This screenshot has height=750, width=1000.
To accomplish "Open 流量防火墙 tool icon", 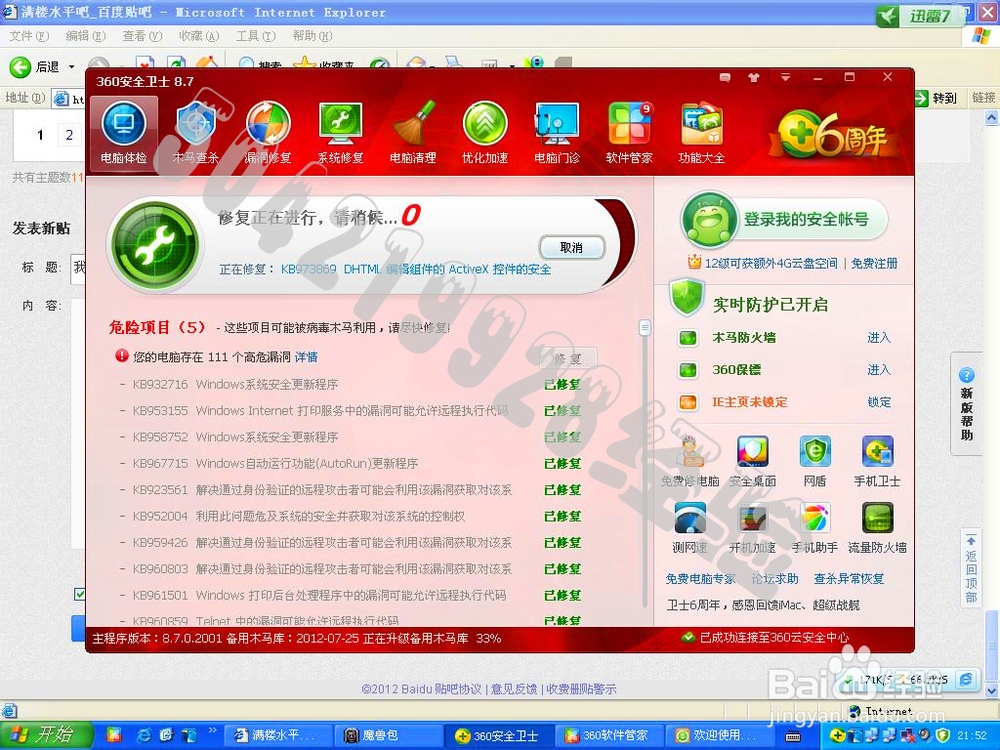I will (x=878, y=528).
